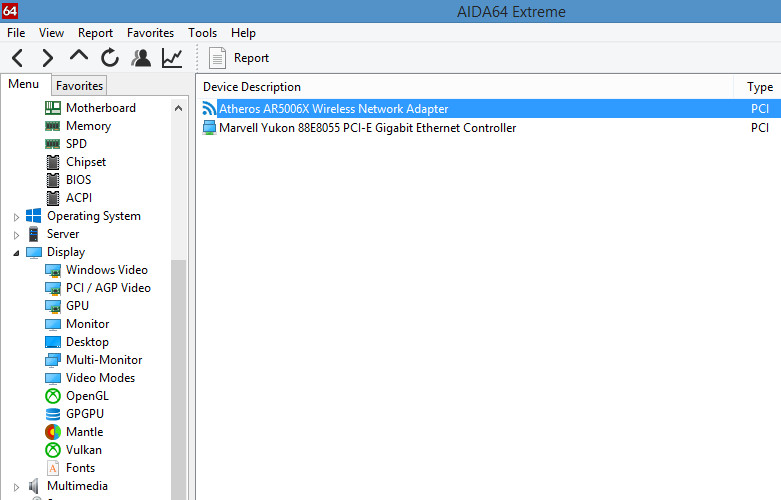The width and height of the screenshot is (781, 500).
Task: Click the GPU icon
Action: [53, 306]
